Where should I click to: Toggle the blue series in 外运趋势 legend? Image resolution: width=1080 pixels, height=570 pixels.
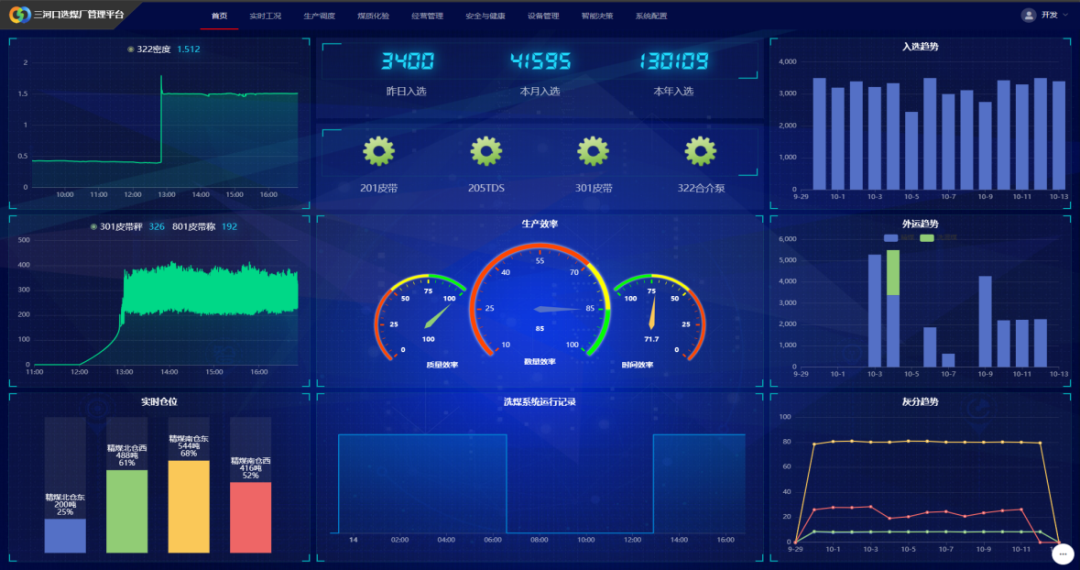pyautogui.click(x=892, y=238)
